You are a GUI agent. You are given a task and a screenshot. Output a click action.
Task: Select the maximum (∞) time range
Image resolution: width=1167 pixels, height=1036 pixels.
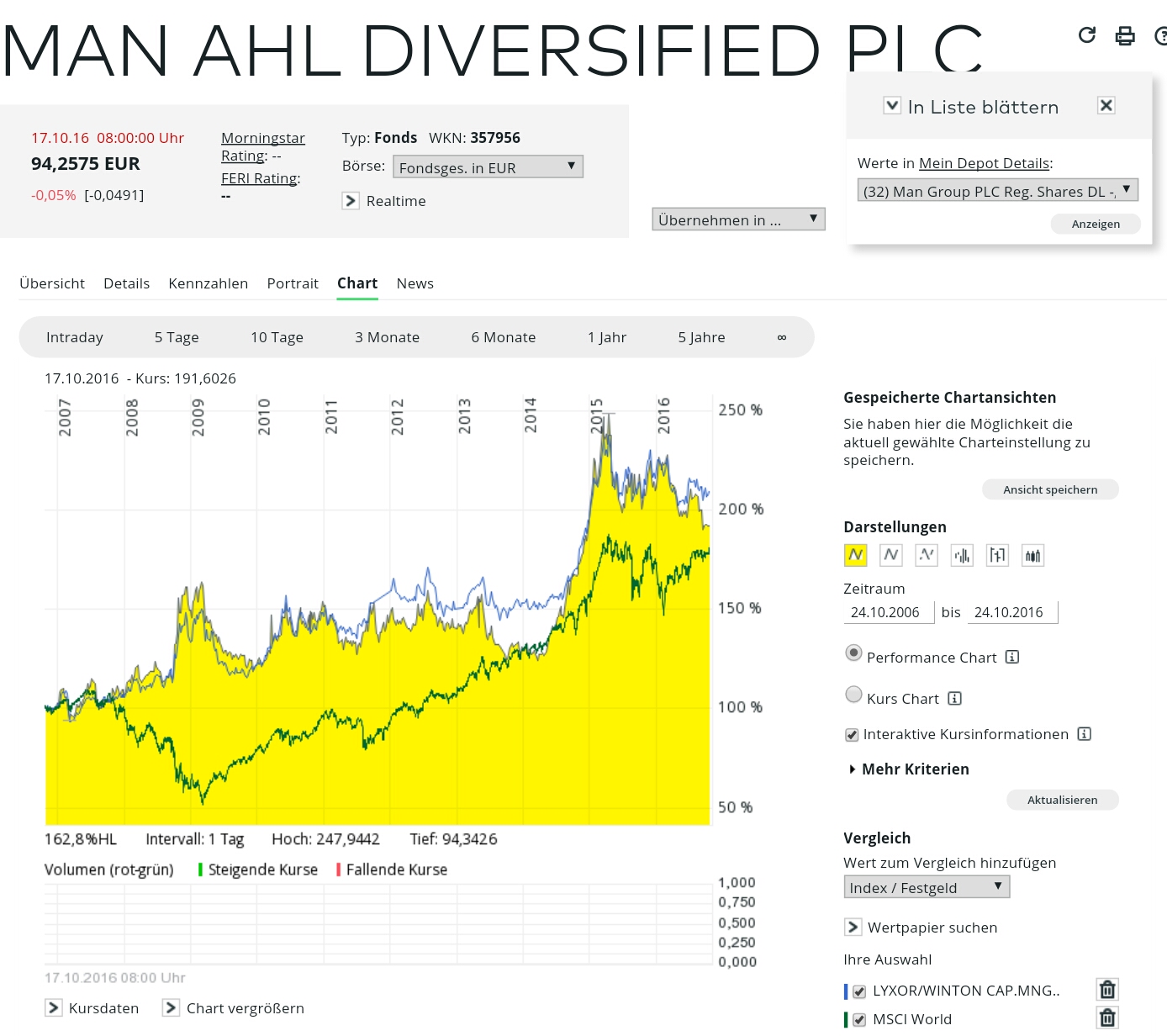pos(782,337)
